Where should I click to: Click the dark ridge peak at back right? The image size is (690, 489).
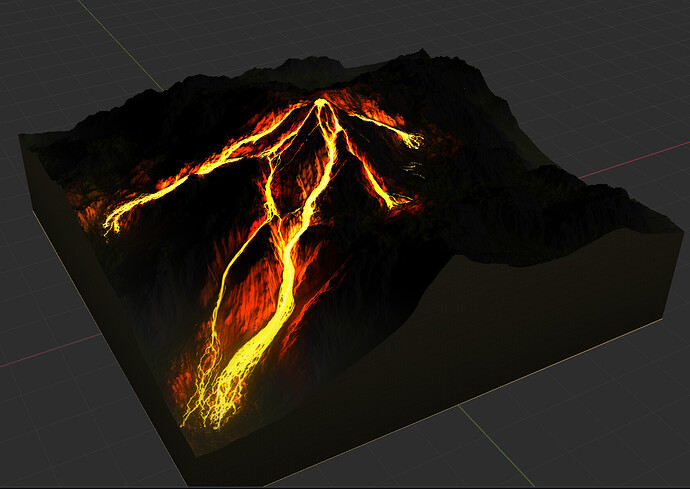[422, 54]
